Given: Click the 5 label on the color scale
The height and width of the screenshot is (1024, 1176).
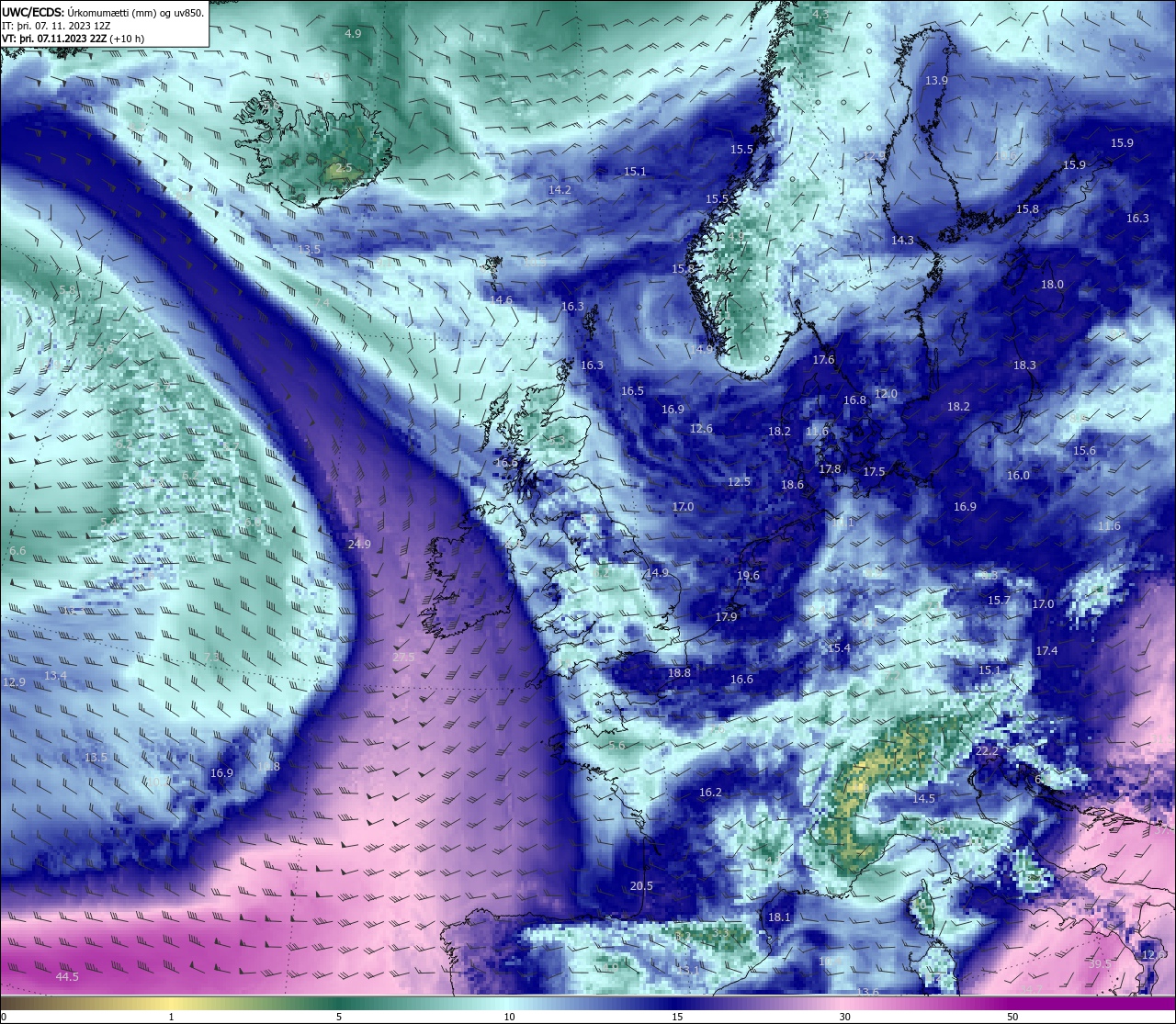Looking at the screenshot, I should pos(339,1017).
